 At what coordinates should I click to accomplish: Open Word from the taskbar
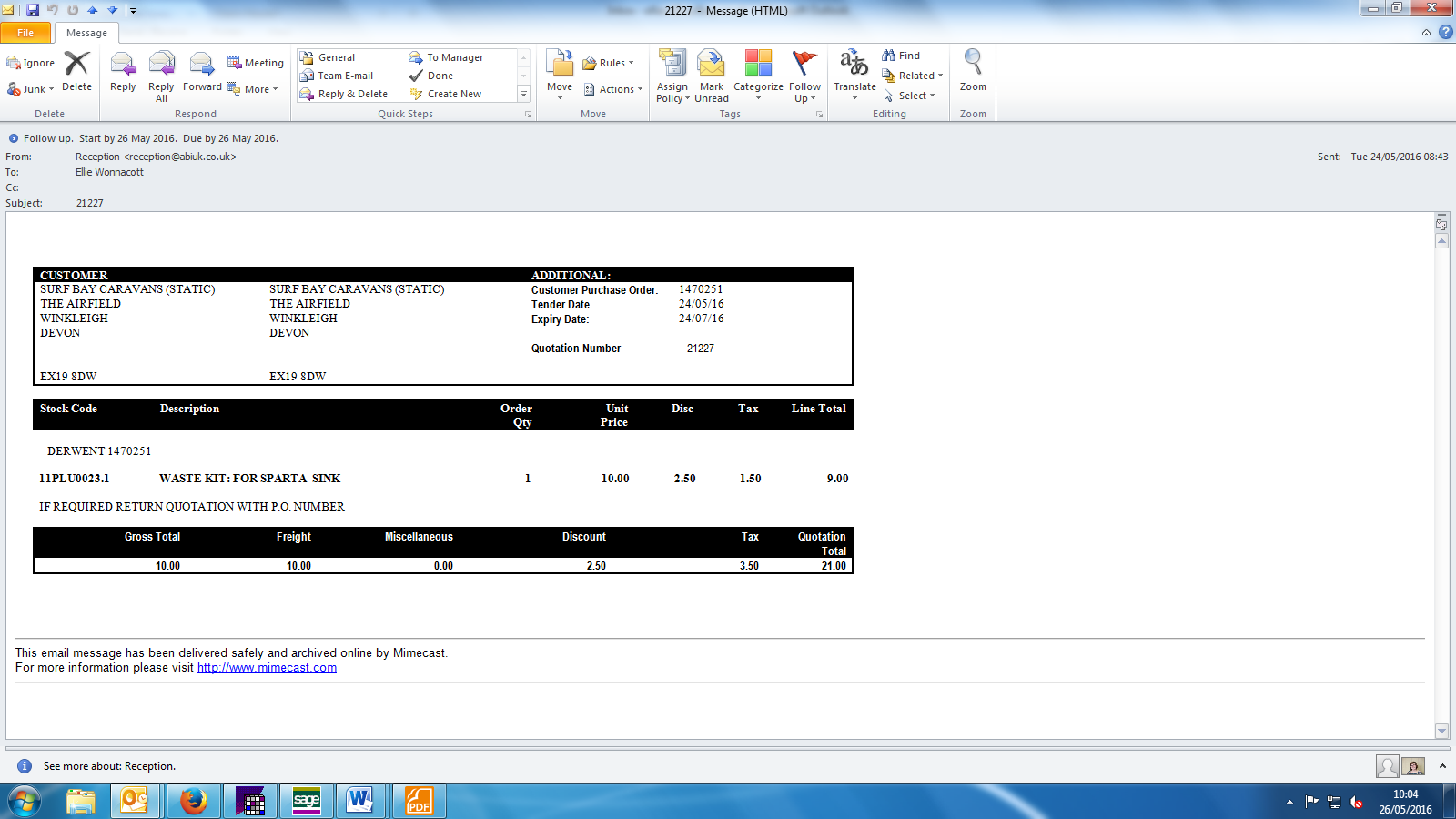point(360,801)
